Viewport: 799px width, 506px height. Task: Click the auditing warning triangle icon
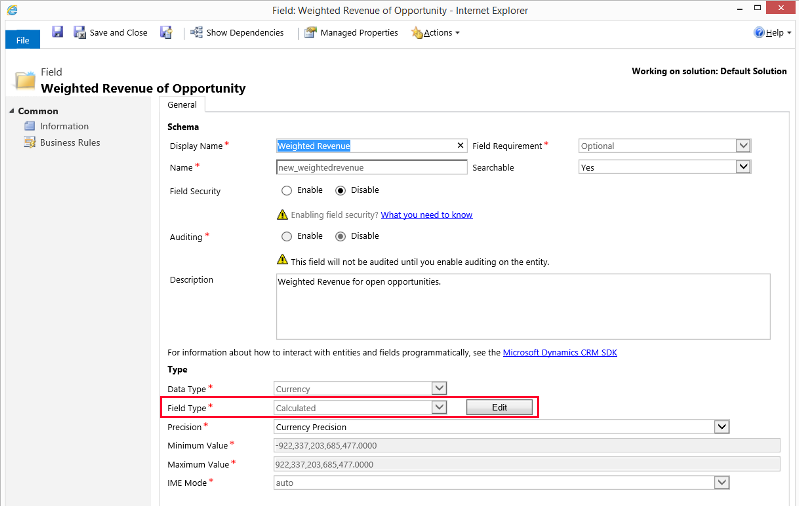[x=282, y=260]
